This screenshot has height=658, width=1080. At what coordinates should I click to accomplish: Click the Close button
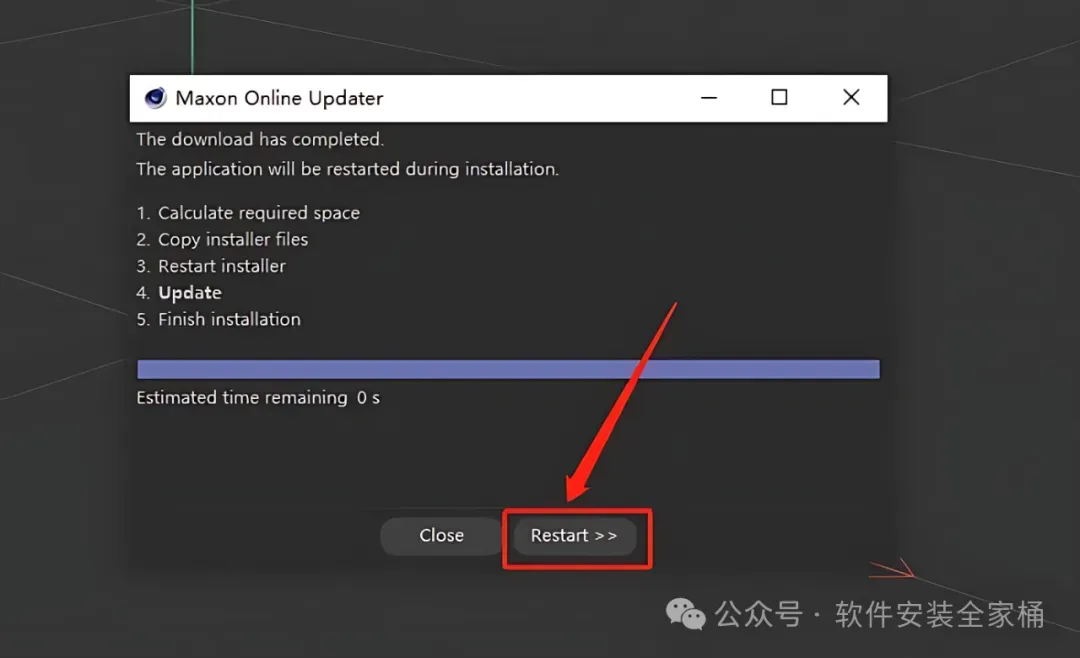point(442,536)
